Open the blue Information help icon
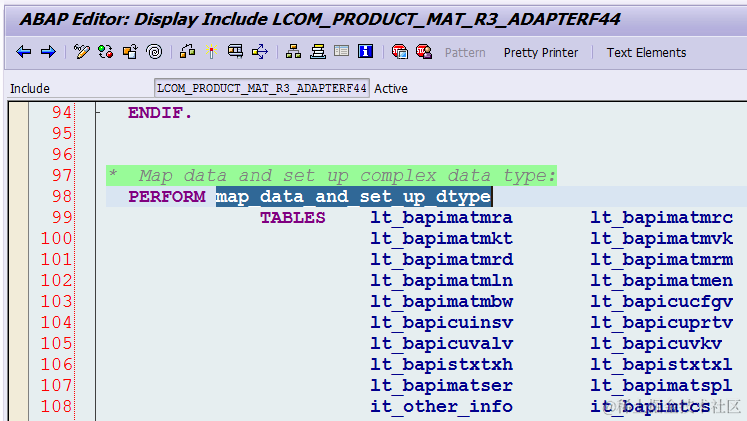747x421 pixels. [365, 51]
